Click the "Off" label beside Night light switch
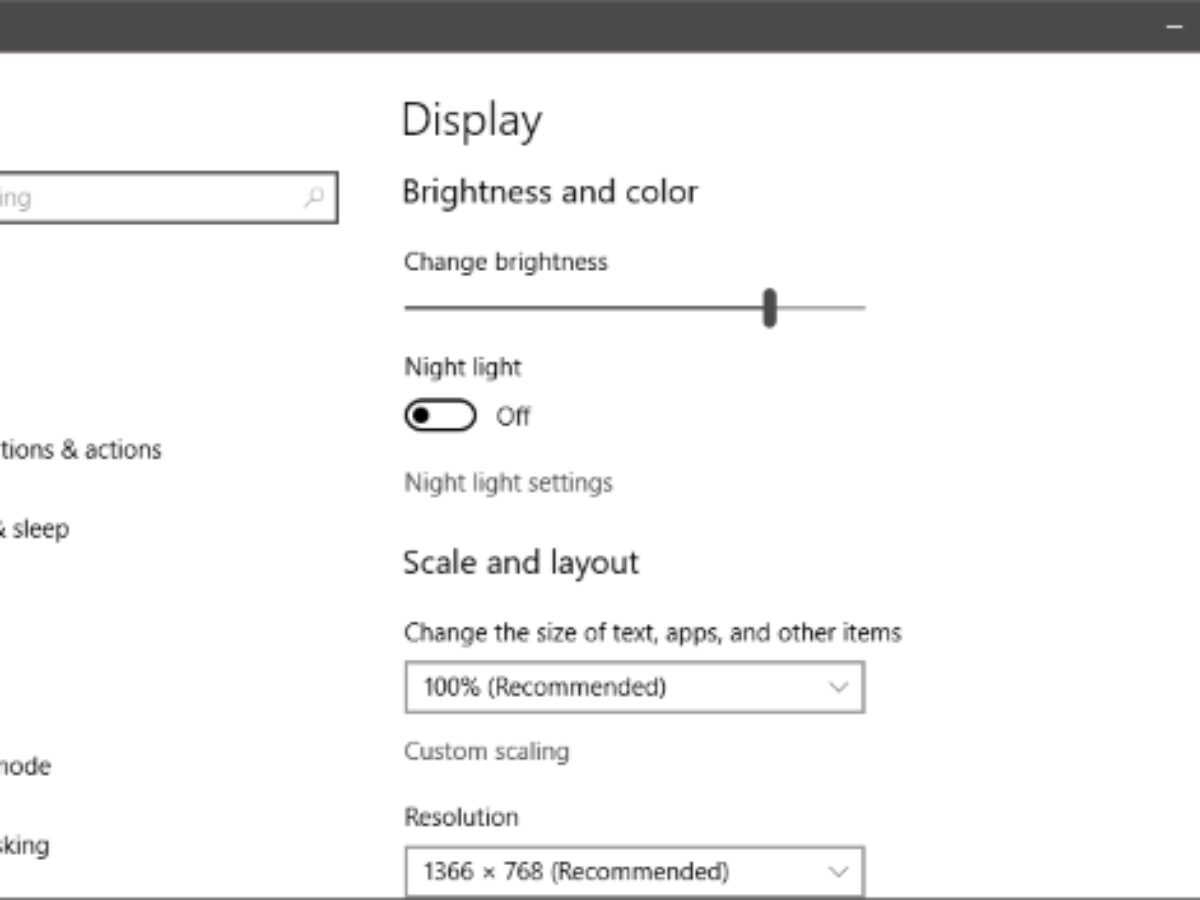1200x900 pixels. coord(513,416)
